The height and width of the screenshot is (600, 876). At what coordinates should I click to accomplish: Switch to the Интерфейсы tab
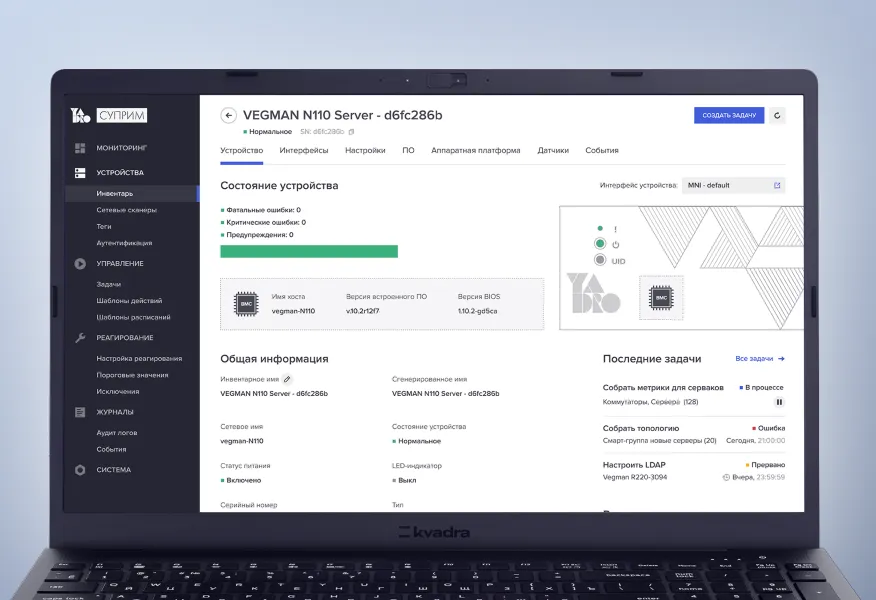tap(304, 150)
